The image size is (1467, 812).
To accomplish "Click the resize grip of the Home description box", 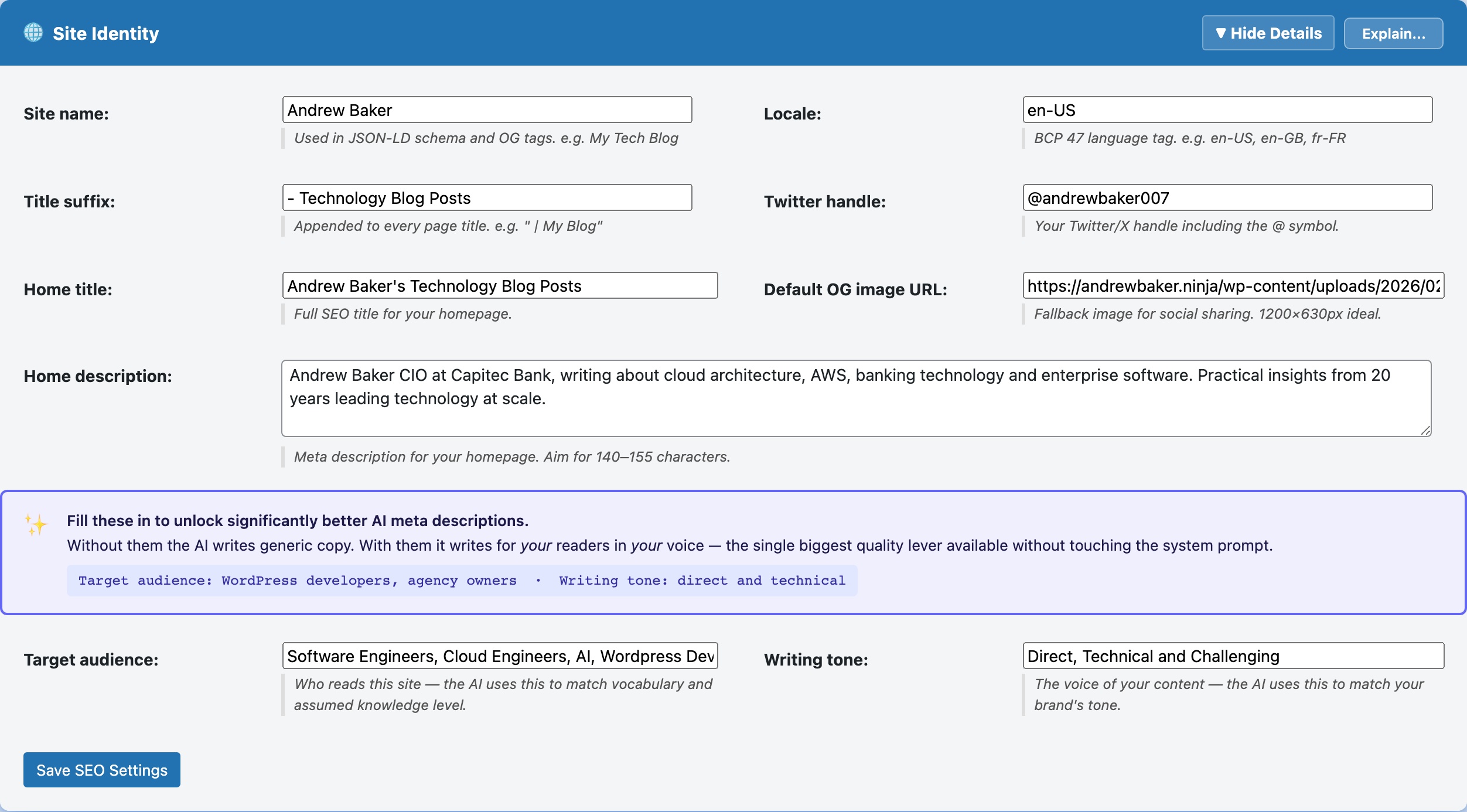I will coord(1425,431).
